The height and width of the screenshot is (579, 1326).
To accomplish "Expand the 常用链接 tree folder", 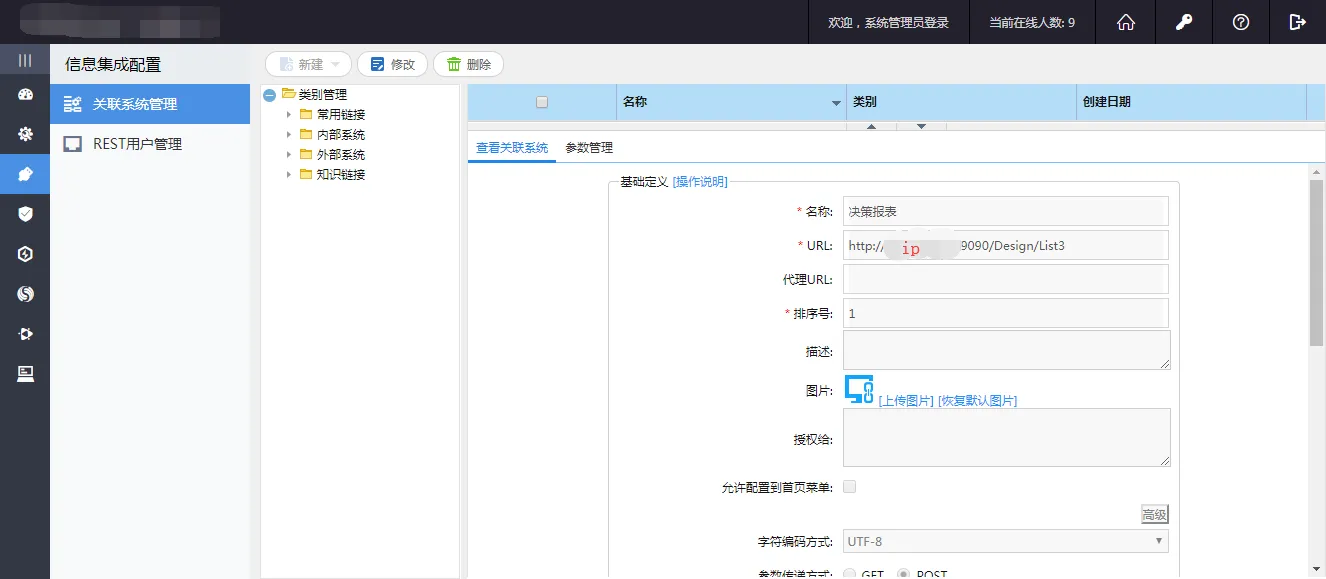I will tap(289, 114).
